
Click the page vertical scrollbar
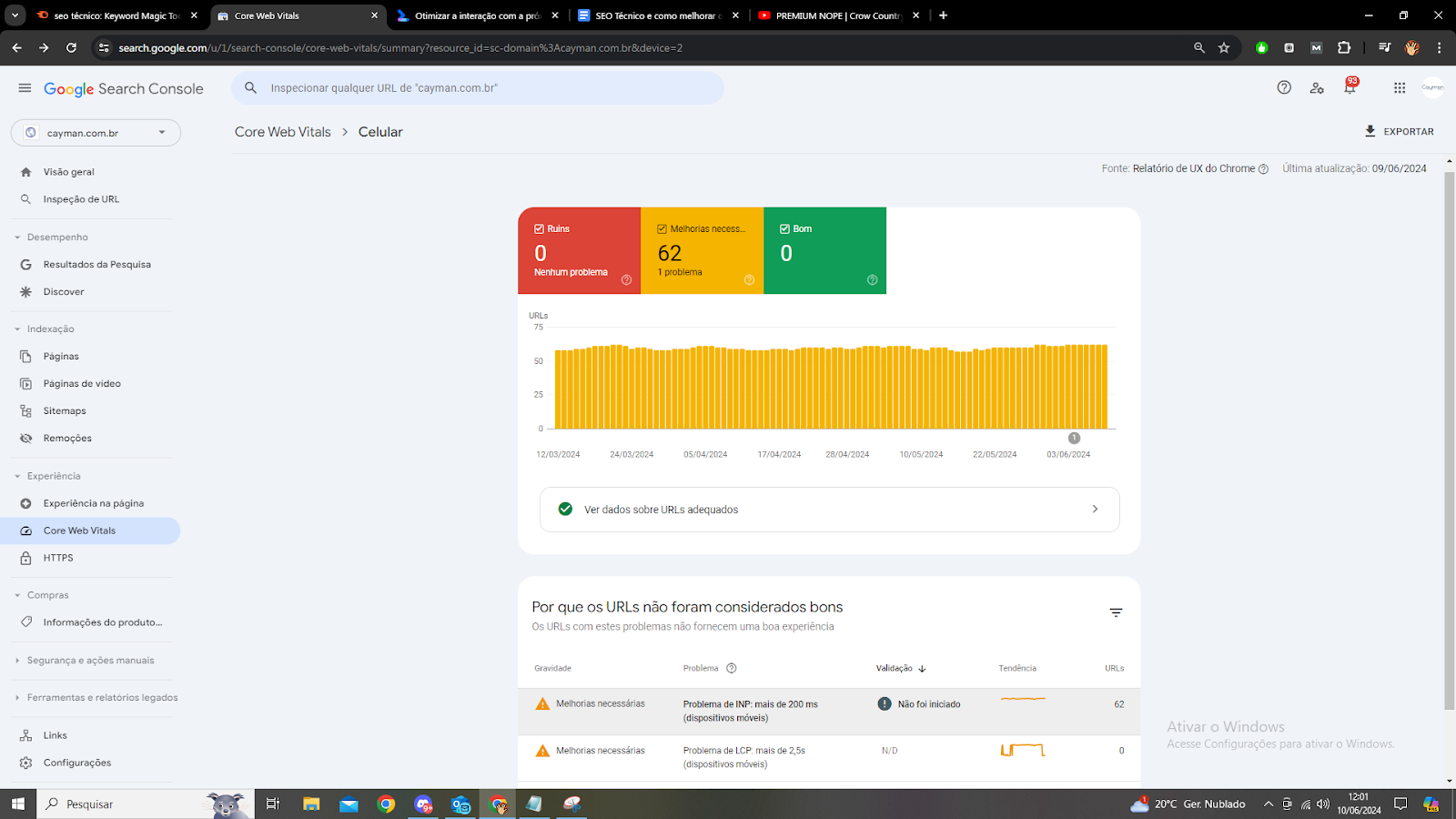1450,441
